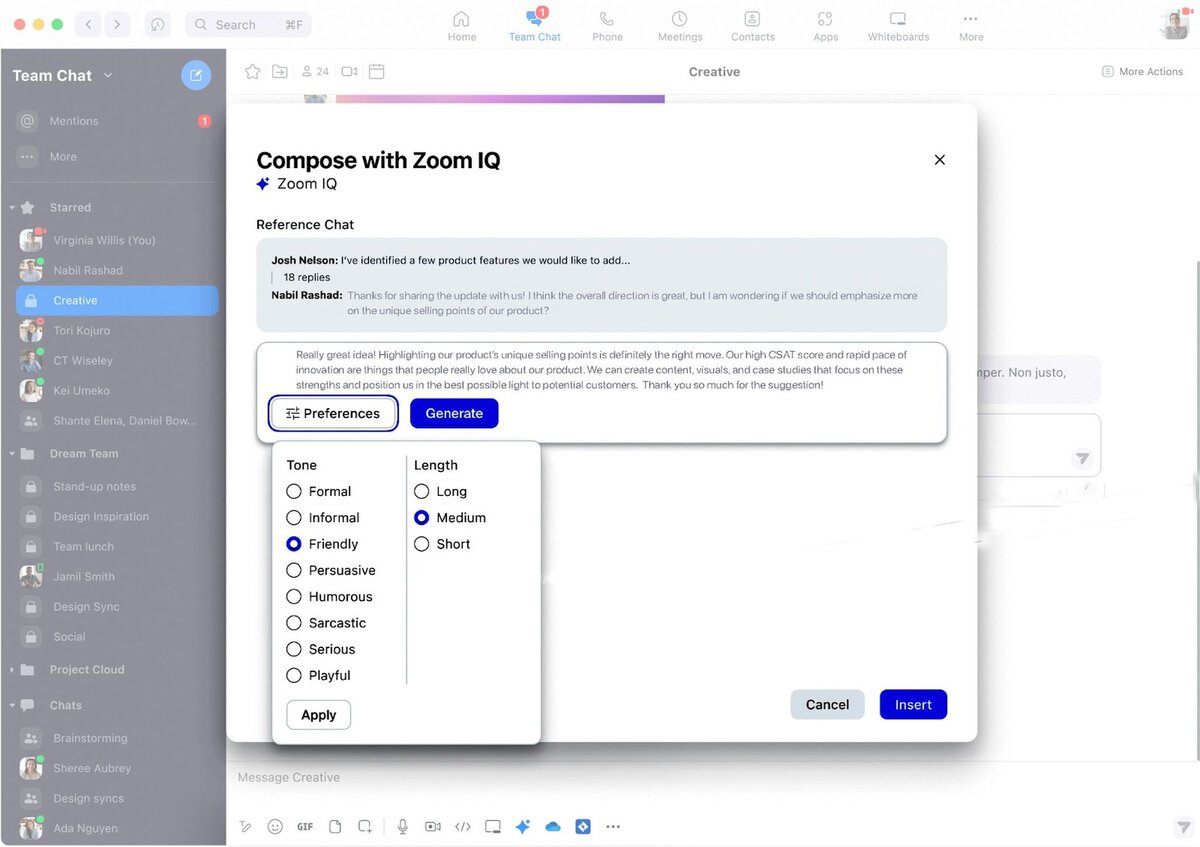
Task: Open the formatting pen tool
Action: [245, 826]
